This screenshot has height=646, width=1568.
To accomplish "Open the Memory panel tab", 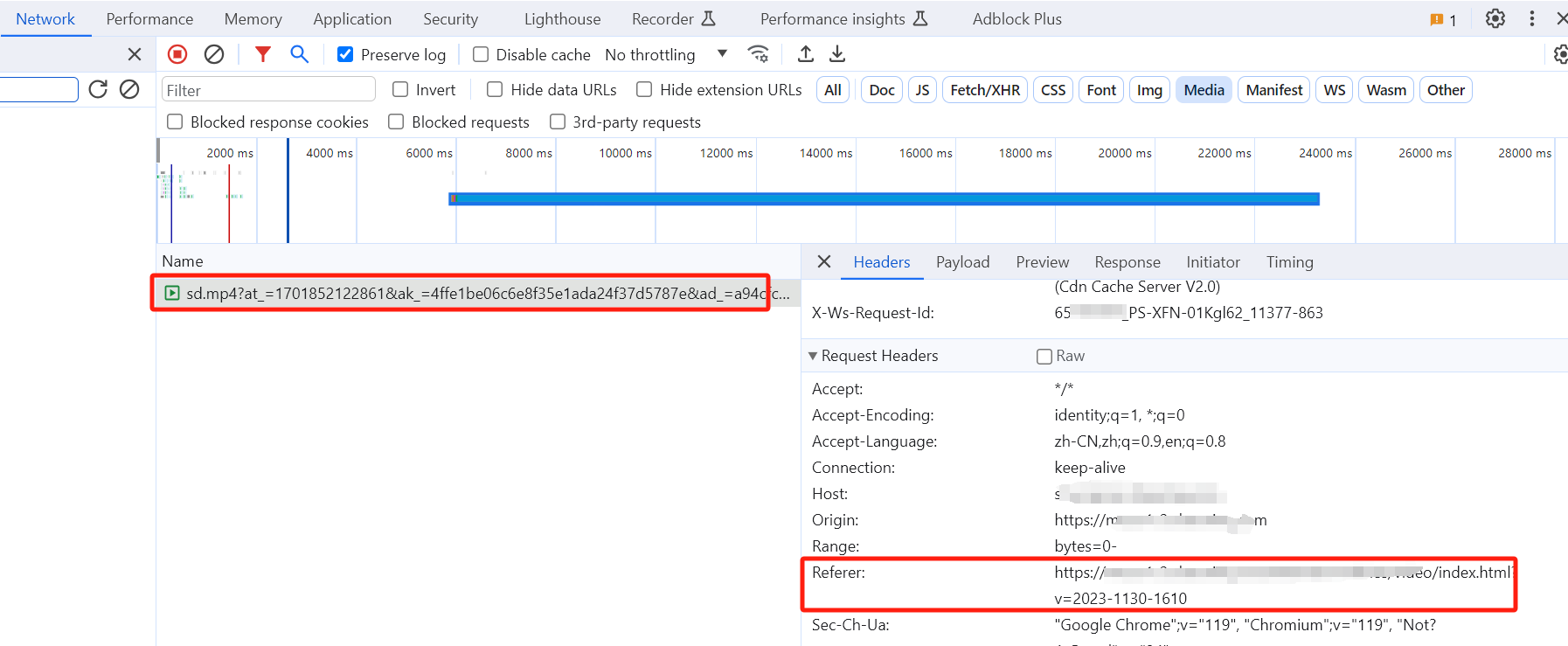I will click(x=253, y=18).
